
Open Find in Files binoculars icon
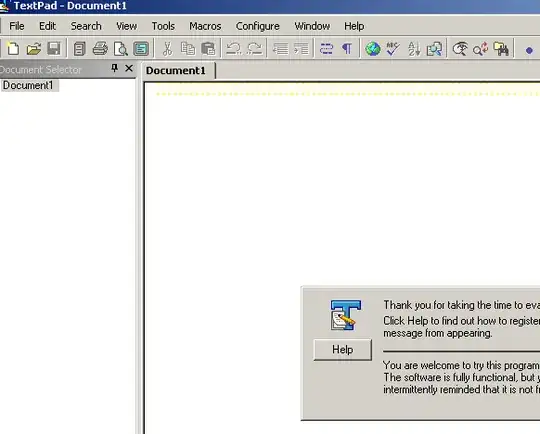pyautogui.click(x=501, y=49)
